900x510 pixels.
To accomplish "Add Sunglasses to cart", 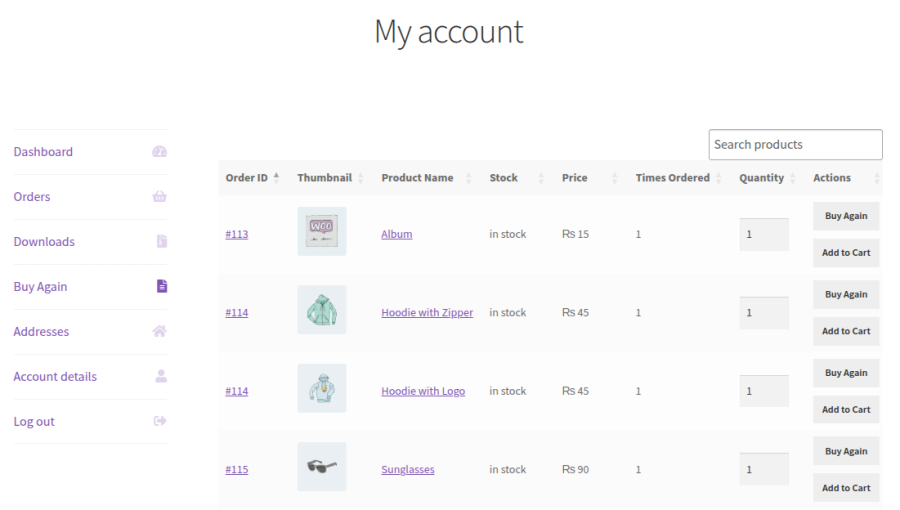I will (x=846, y=488).
